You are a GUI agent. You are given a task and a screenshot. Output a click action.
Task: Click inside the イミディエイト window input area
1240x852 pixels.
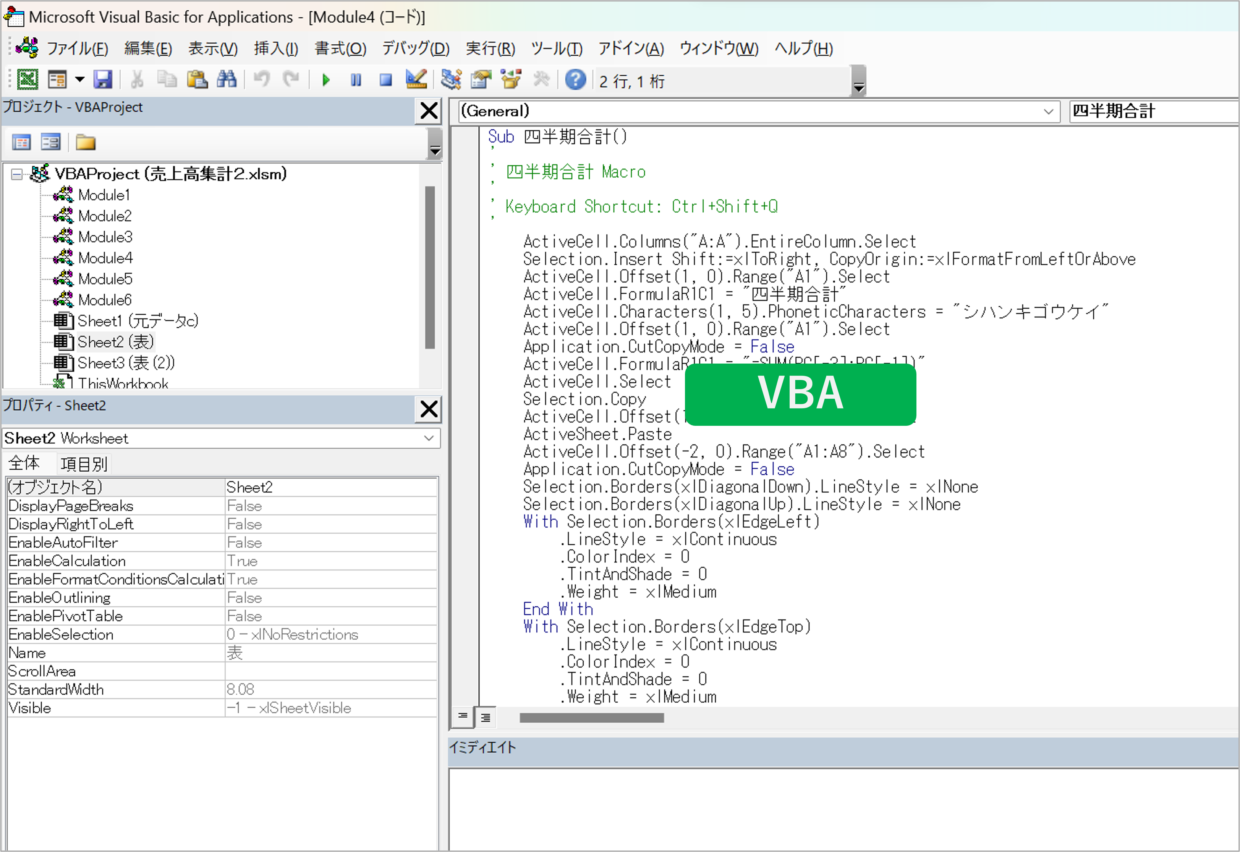pos(843,809)
